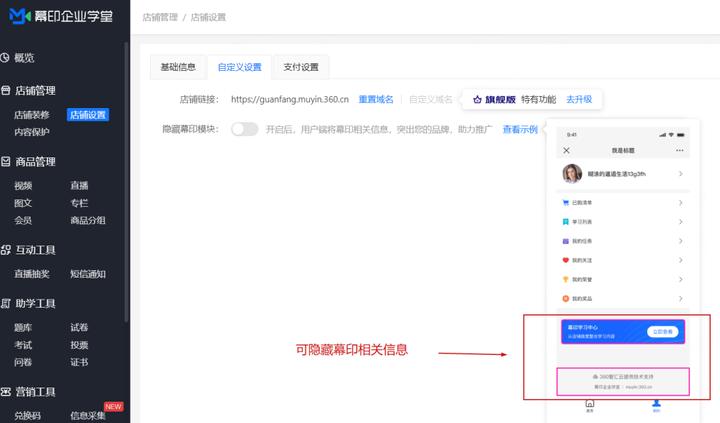Click the orange badge icon in preview

[566, 299]
